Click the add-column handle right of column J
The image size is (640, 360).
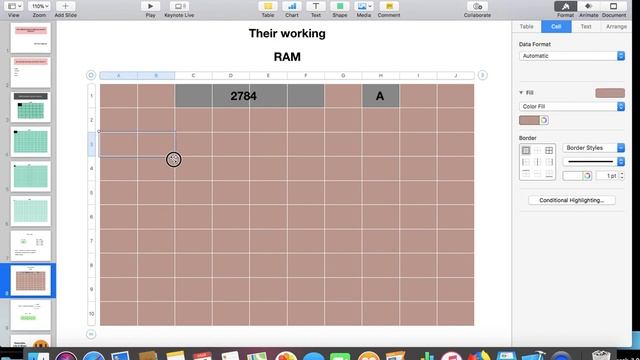coord(482,75)
